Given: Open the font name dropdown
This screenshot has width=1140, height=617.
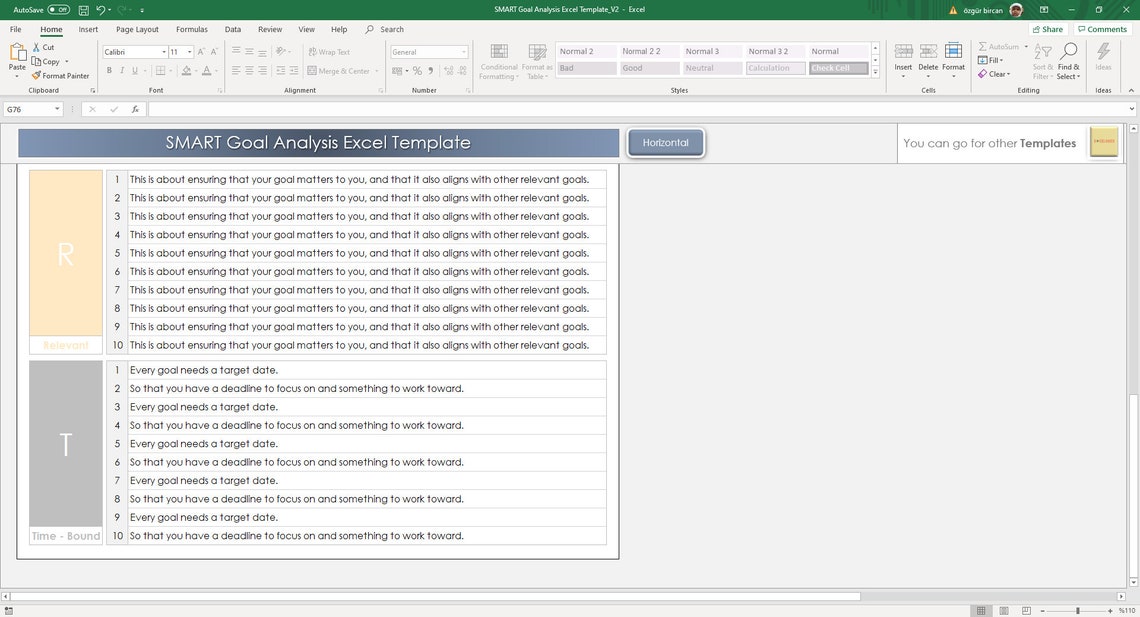Looking at the screenshot, I should click(x=163, y=51).
